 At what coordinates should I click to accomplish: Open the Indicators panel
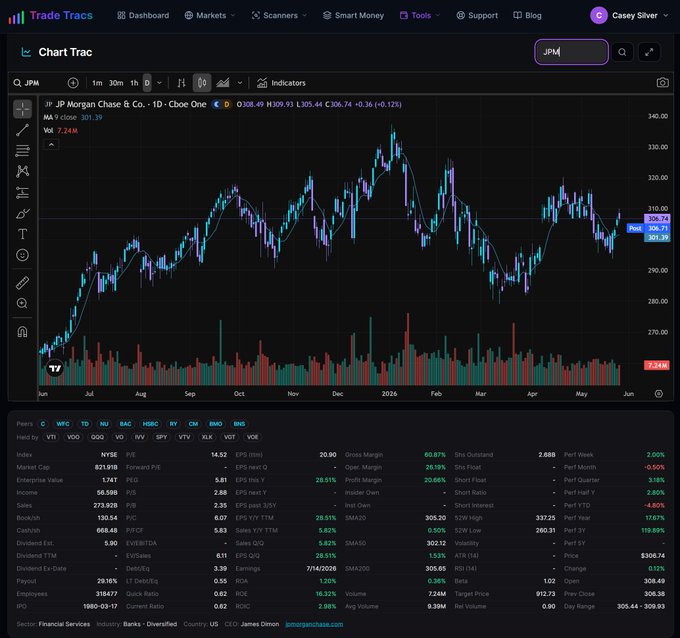coord(281,83)
